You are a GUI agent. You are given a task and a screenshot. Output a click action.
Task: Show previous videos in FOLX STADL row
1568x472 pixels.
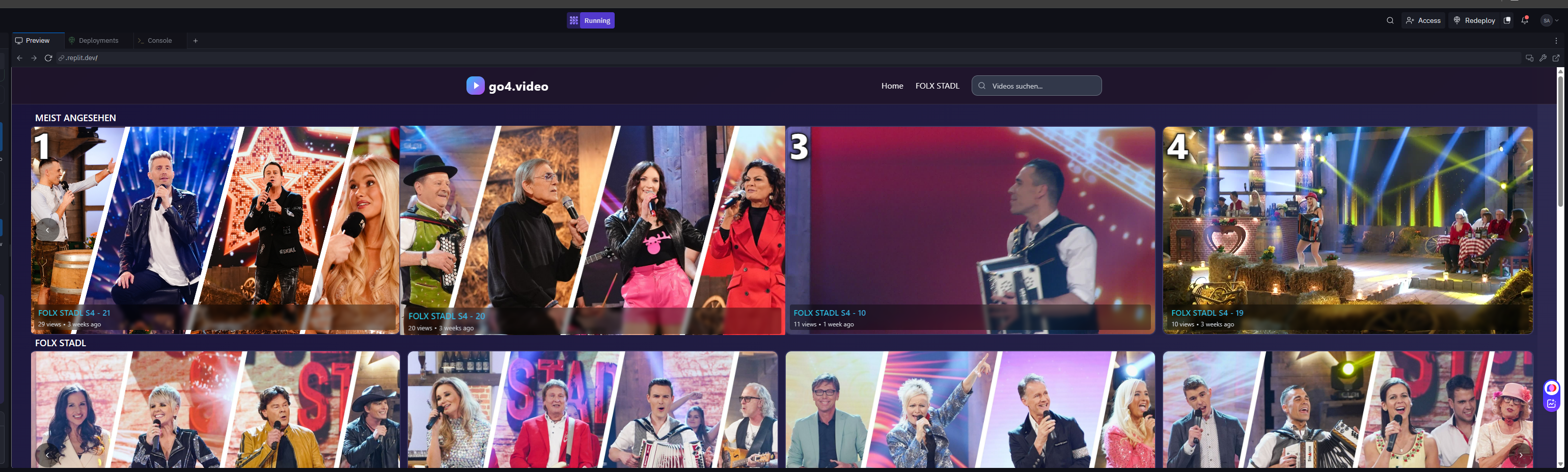point(47,454)
